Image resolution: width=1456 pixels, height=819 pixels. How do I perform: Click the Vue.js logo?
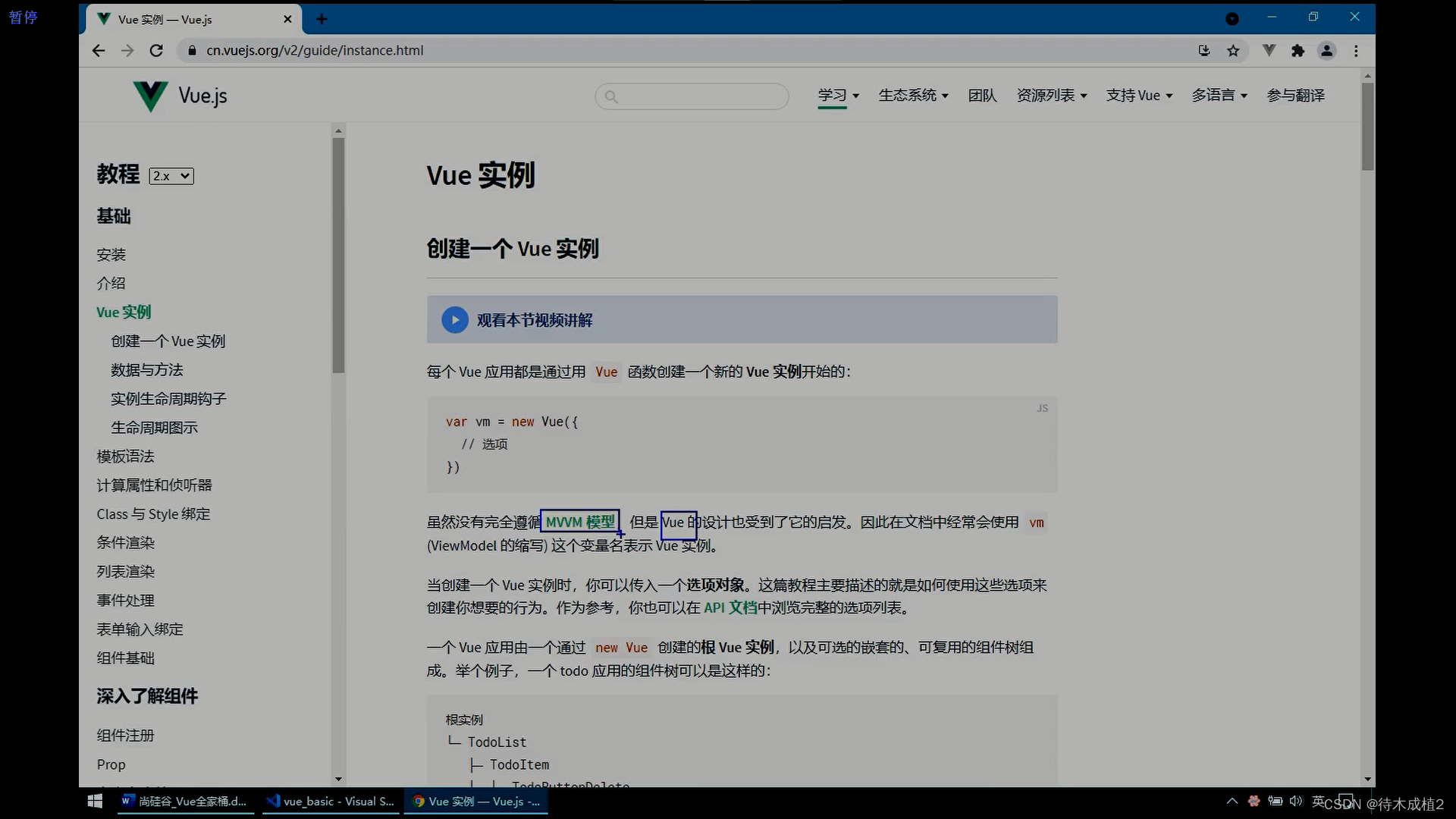pos(180,96)
